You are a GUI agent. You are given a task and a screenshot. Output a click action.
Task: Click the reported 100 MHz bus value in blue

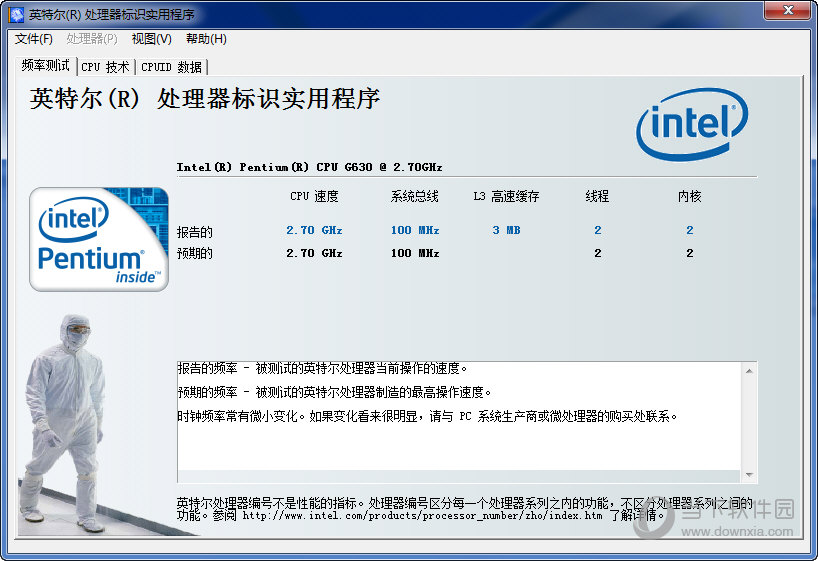tap(415, 230)
